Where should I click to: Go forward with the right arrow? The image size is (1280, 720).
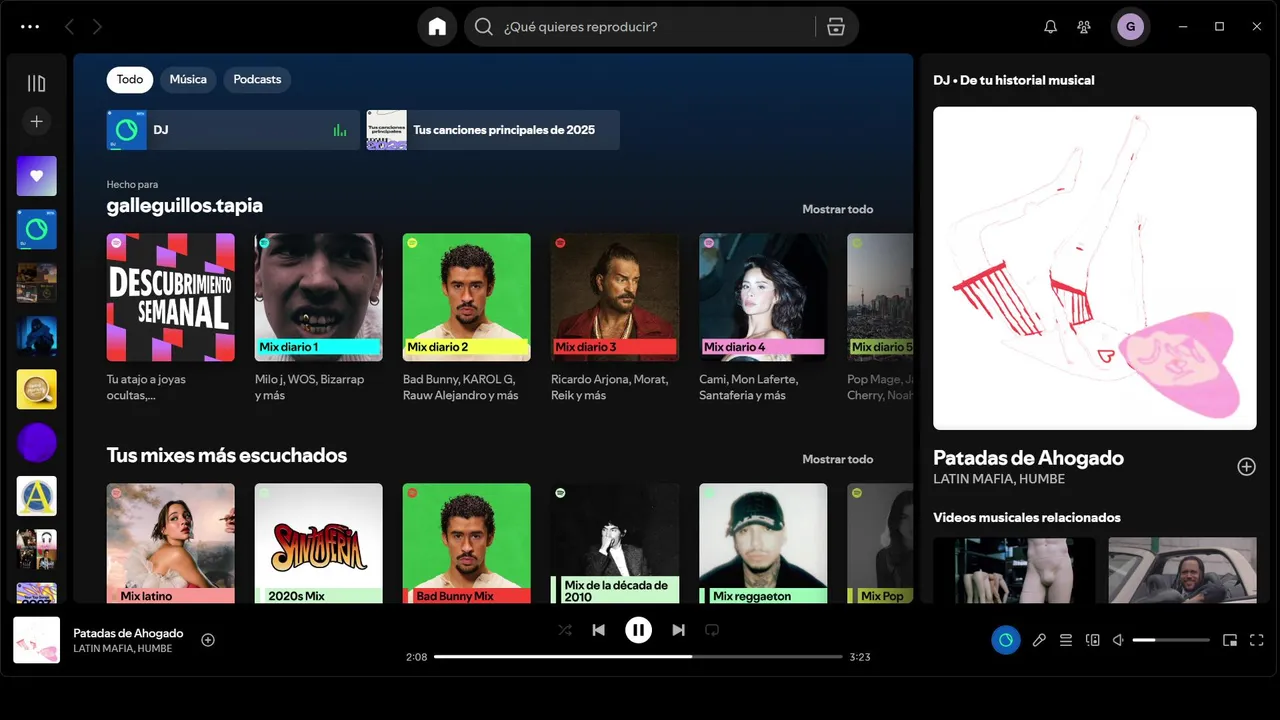97,27
